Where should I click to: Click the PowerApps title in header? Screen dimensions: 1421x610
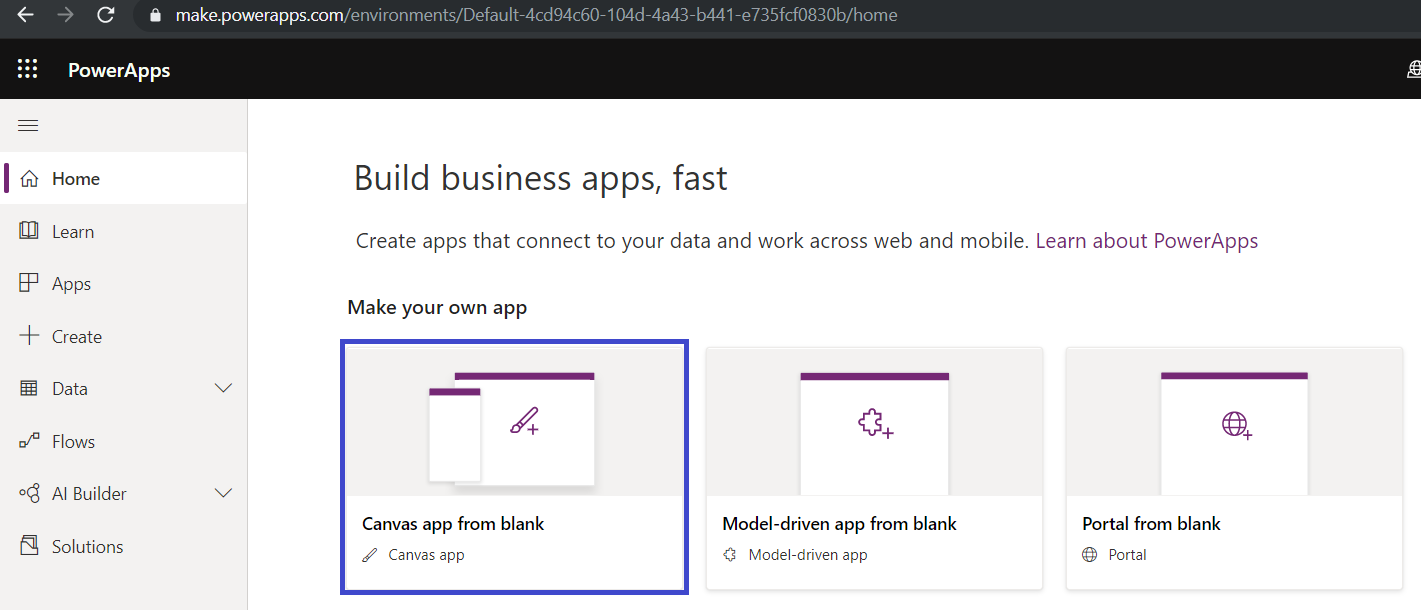tap(119, 70)
